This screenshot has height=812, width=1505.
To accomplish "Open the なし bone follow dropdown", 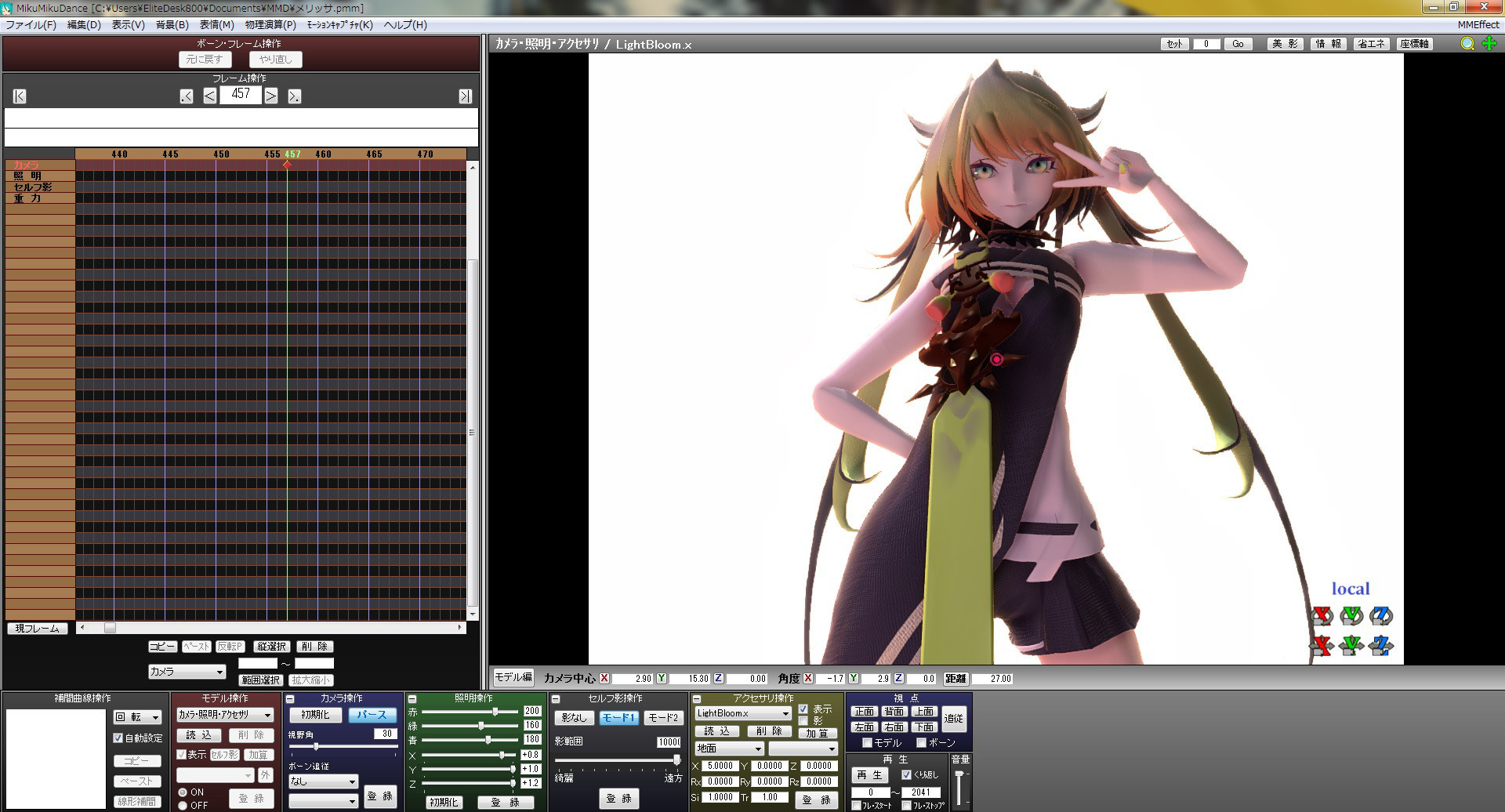I will tap(323, 781).
